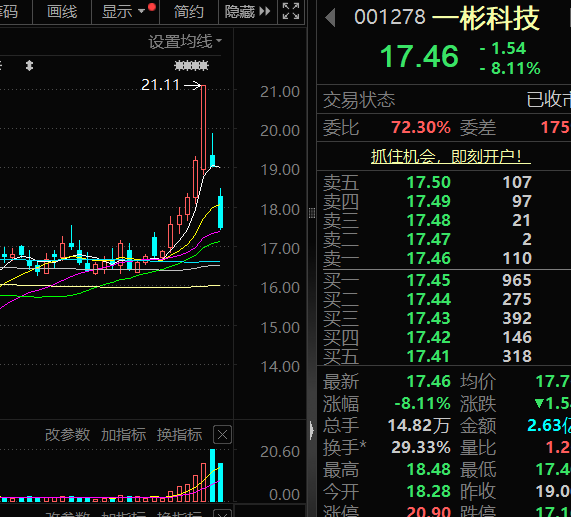Click the up-down marker icon above chart
The width and height of the screenshot is (571, 517).
coord(29,66)
